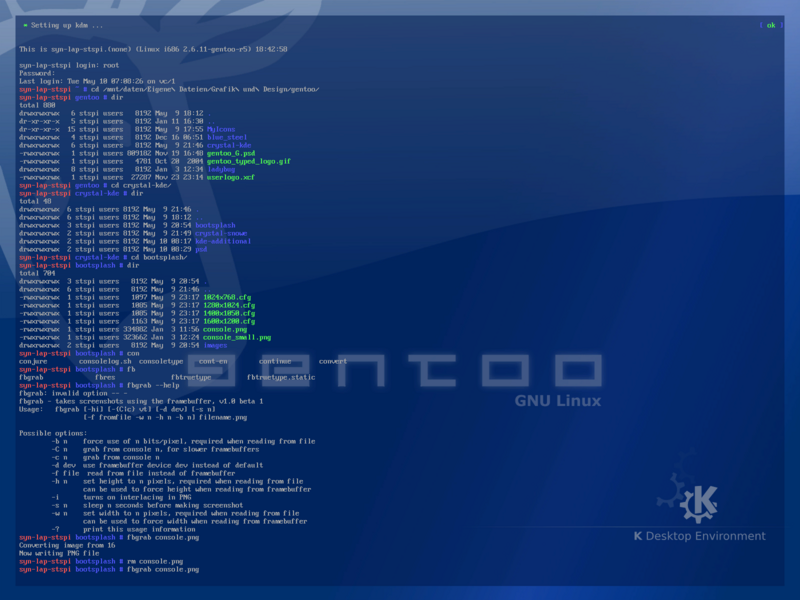This screenshot has width=800, height=600.
Task: Click the "fbres" completion suggestion
Action: [x=105, y=377]
